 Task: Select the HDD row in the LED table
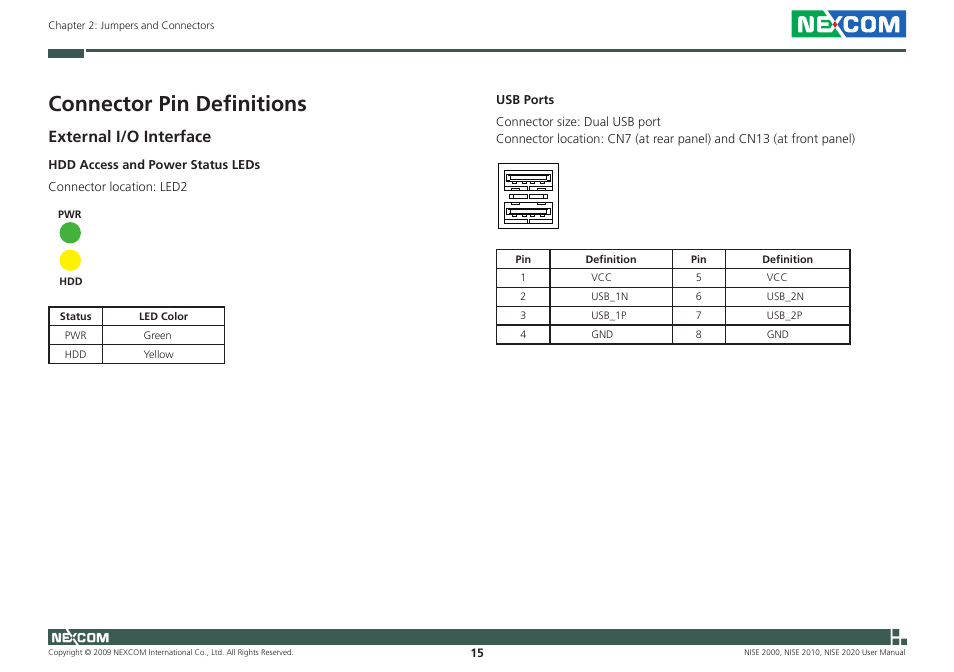click(x=136, y=354)
